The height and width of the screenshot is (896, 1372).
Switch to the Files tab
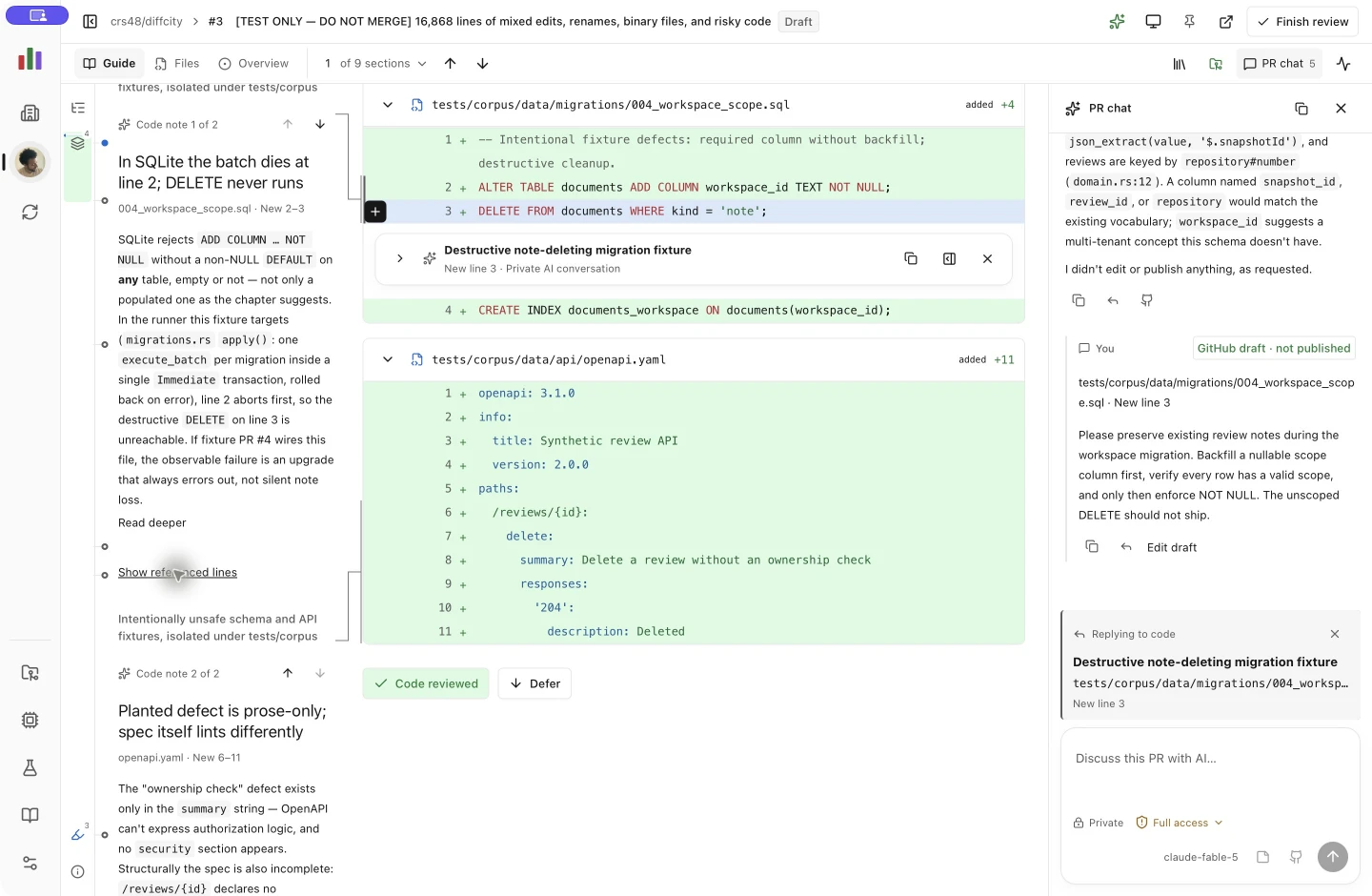(177, 63)
